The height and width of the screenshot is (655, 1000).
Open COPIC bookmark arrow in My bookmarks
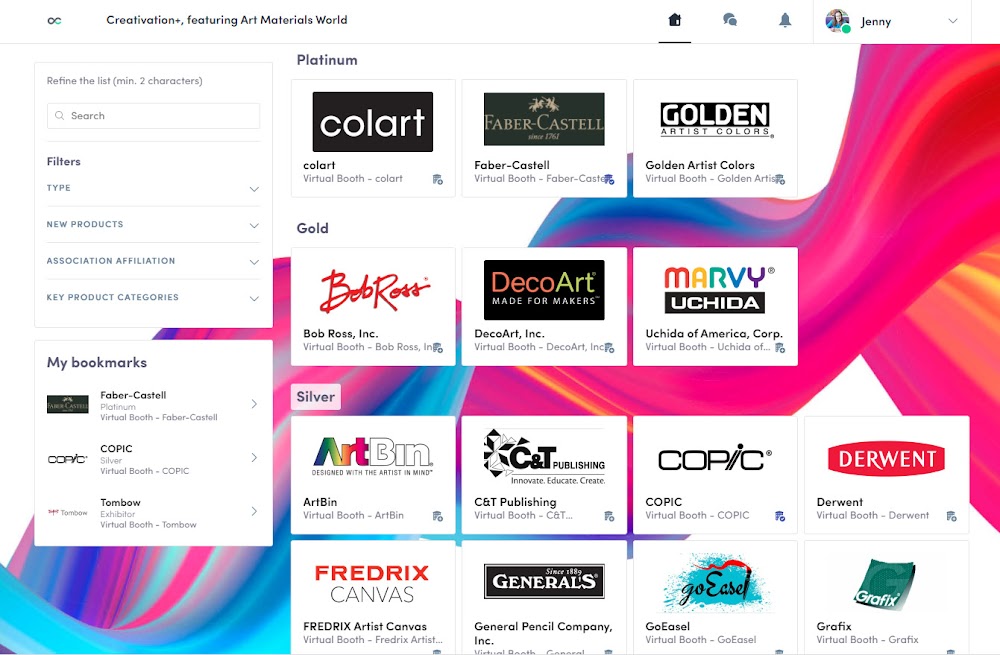pos(254,457)
